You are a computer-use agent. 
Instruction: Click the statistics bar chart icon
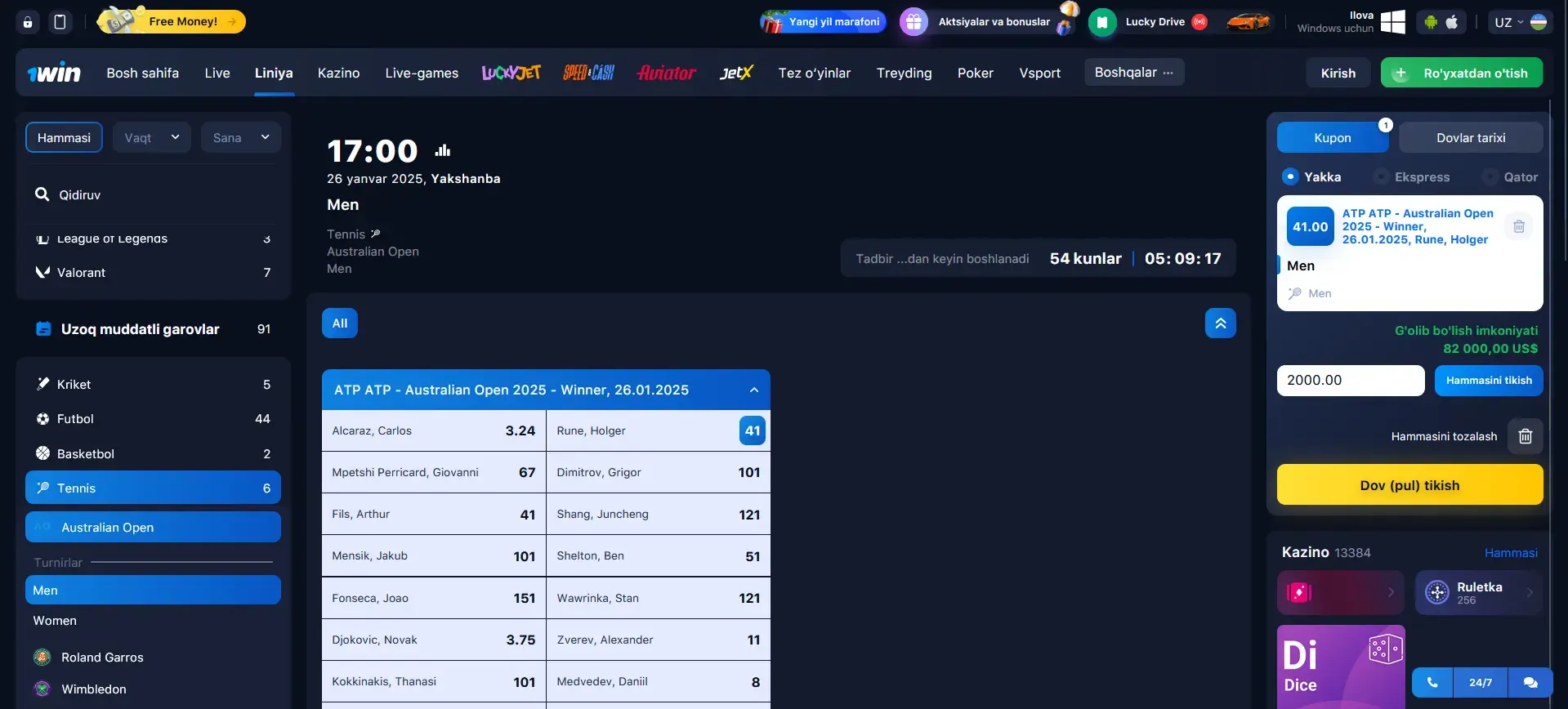[x=443, y=150]
